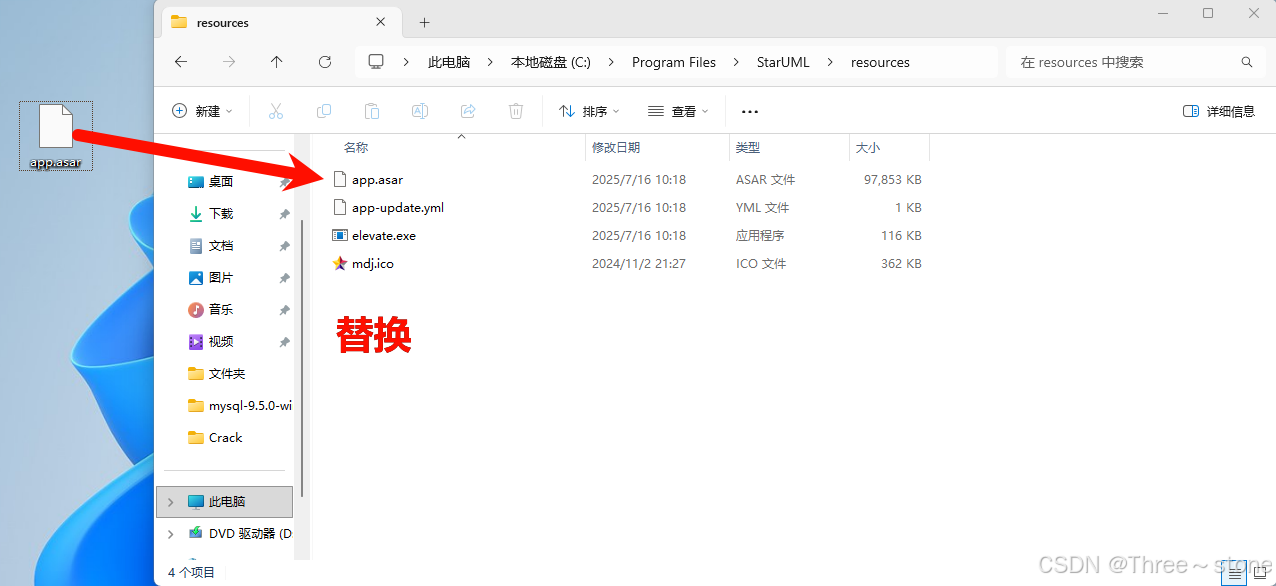Open the 新建 dropdown menu
This screenshot has height=586, width=1276.
[202, 111]
